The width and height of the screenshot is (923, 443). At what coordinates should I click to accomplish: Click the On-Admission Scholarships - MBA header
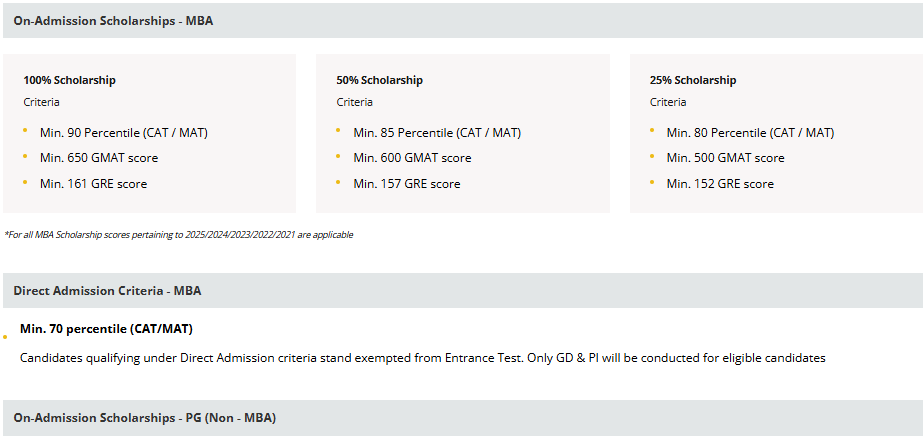463,21
